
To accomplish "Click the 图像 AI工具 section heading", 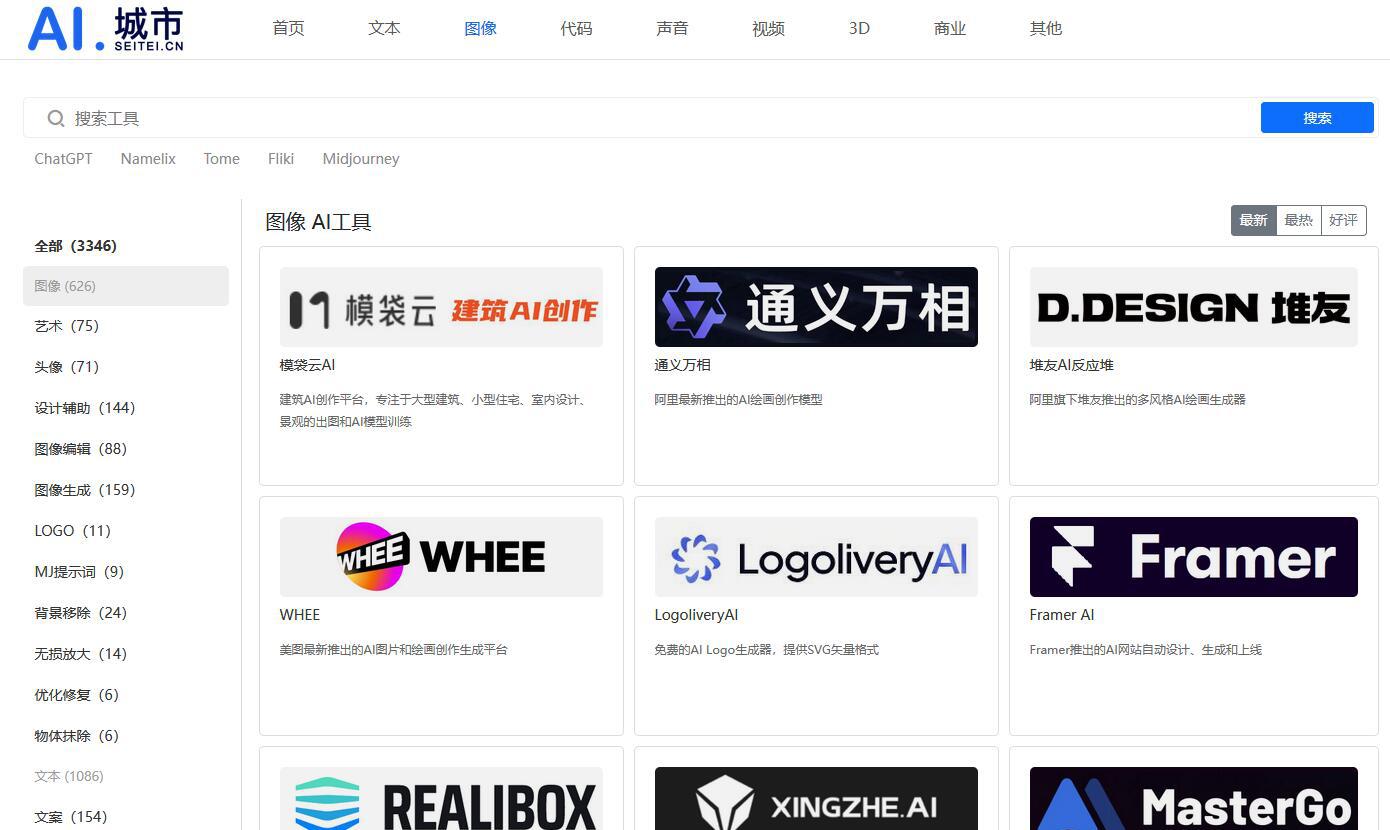I will [x=318, y=222].
